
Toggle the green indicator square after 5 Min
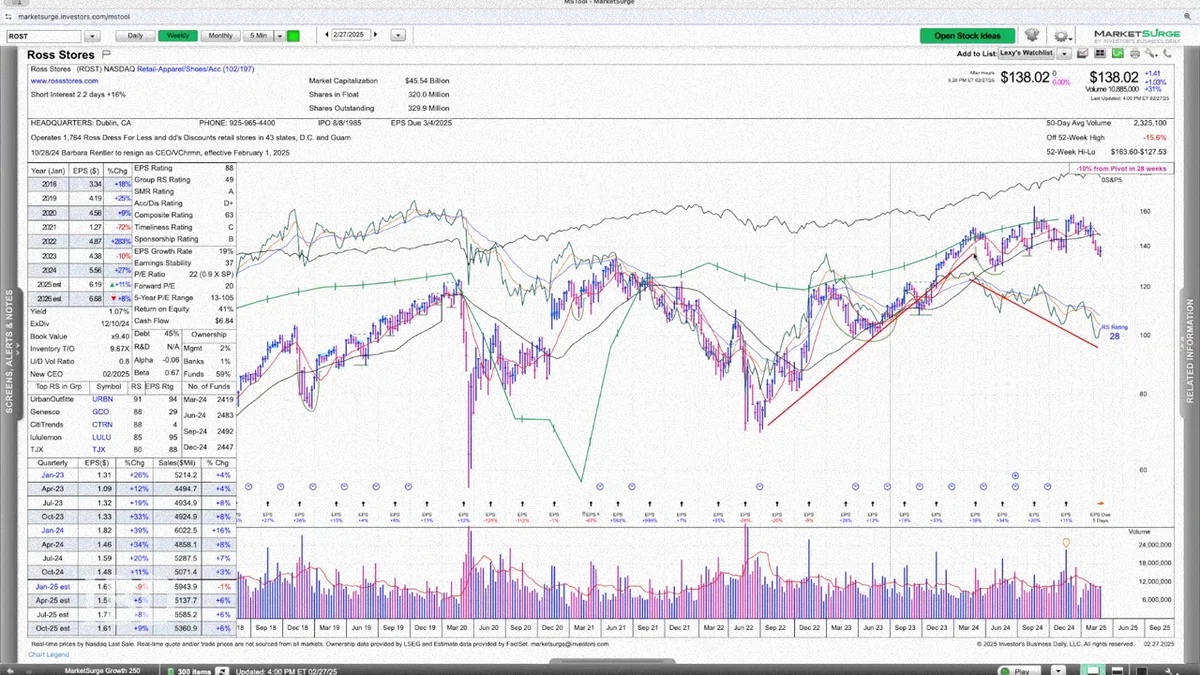[x=293, y=35]
